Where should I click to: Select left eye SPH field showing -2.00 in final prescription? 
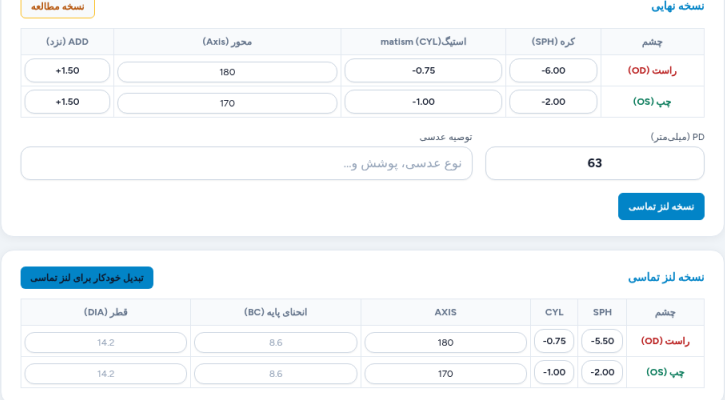click(553, 102)
